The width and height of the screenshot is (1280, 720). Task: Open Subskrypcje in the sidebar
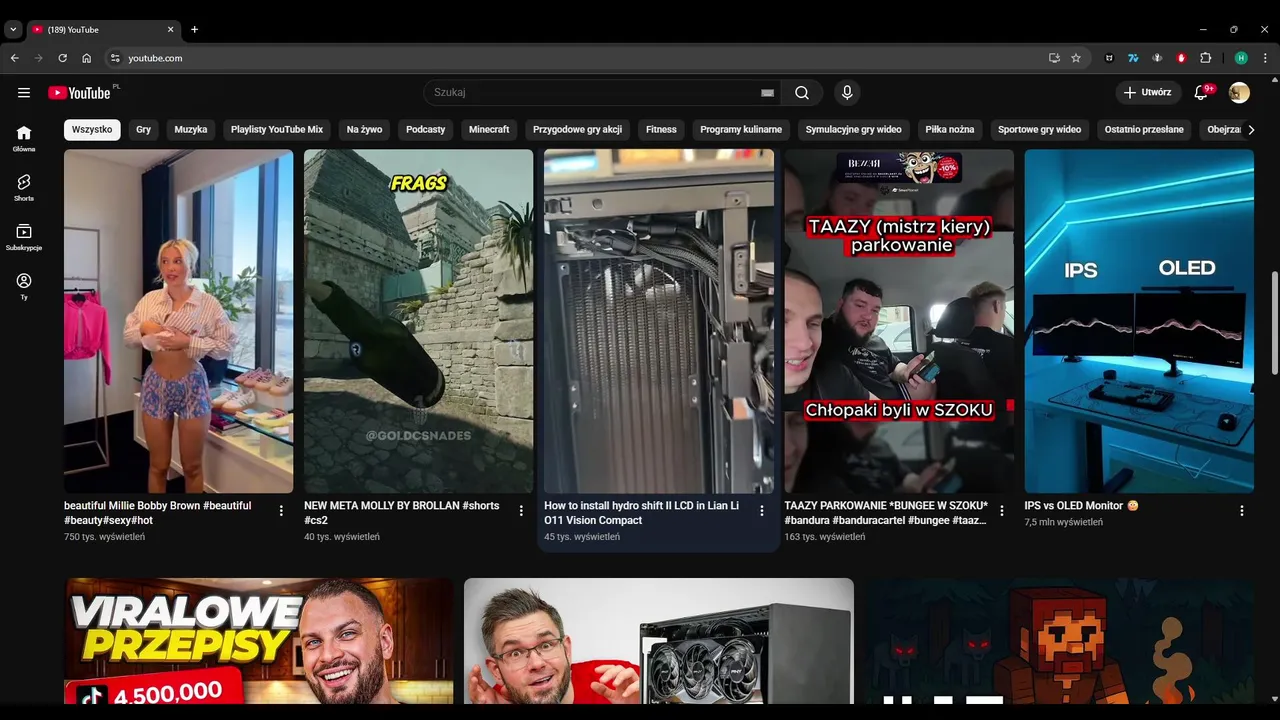coord(24,237)
